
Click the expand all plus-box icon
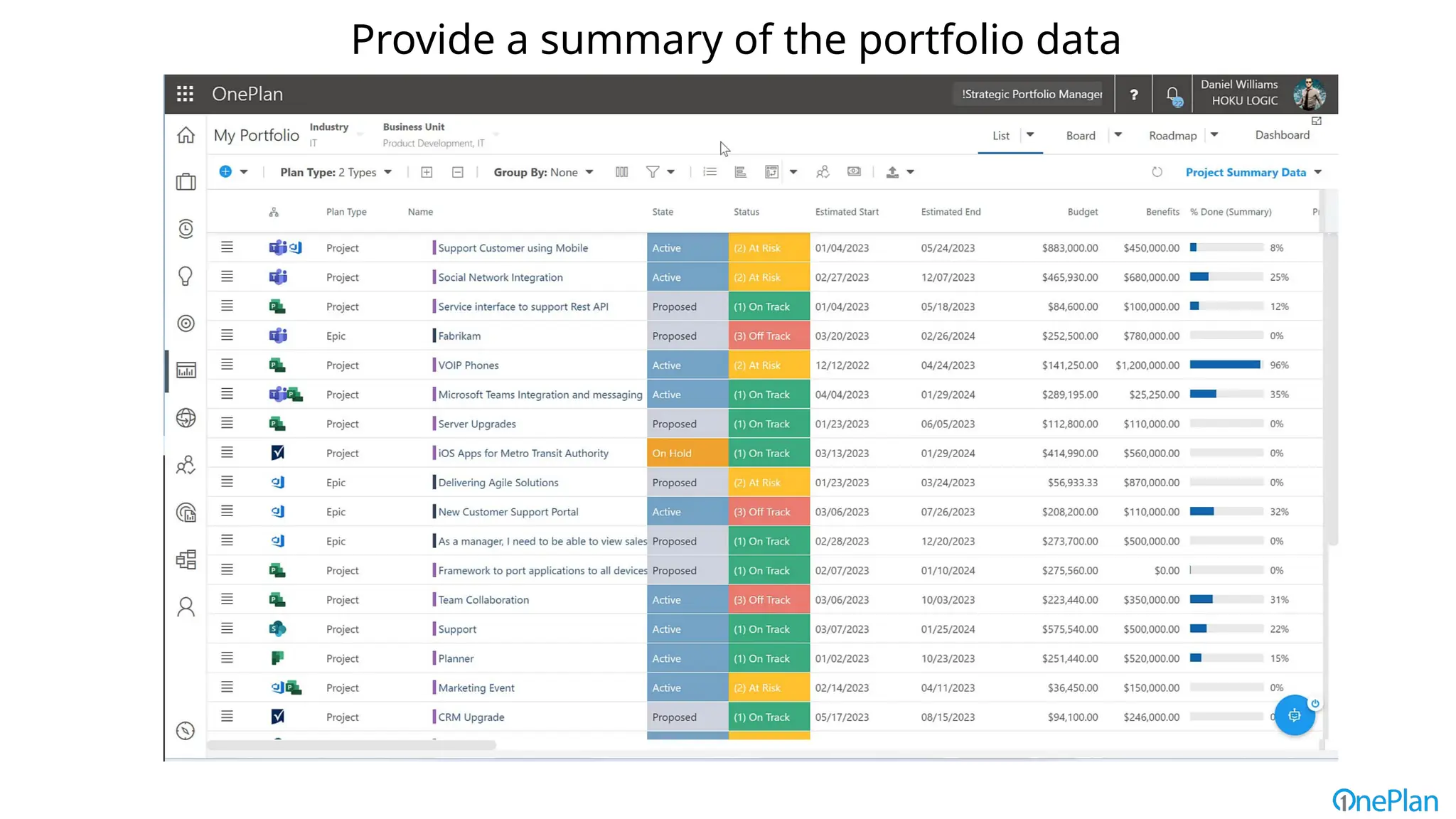(427, 172)
